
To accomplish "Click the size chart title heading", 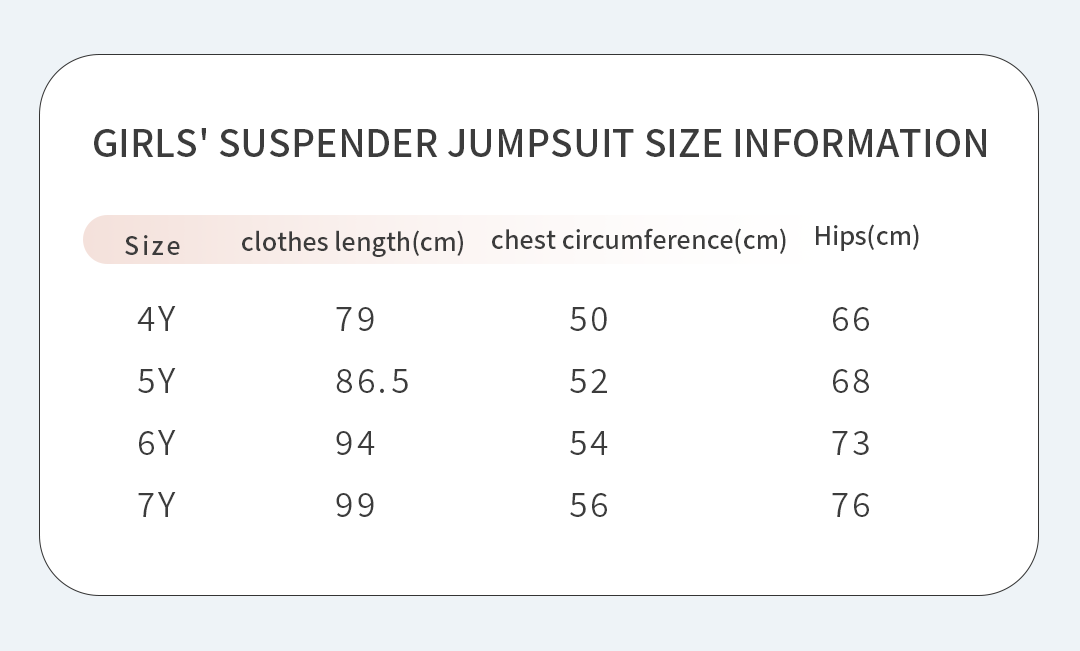I will (x=540, y=143).
